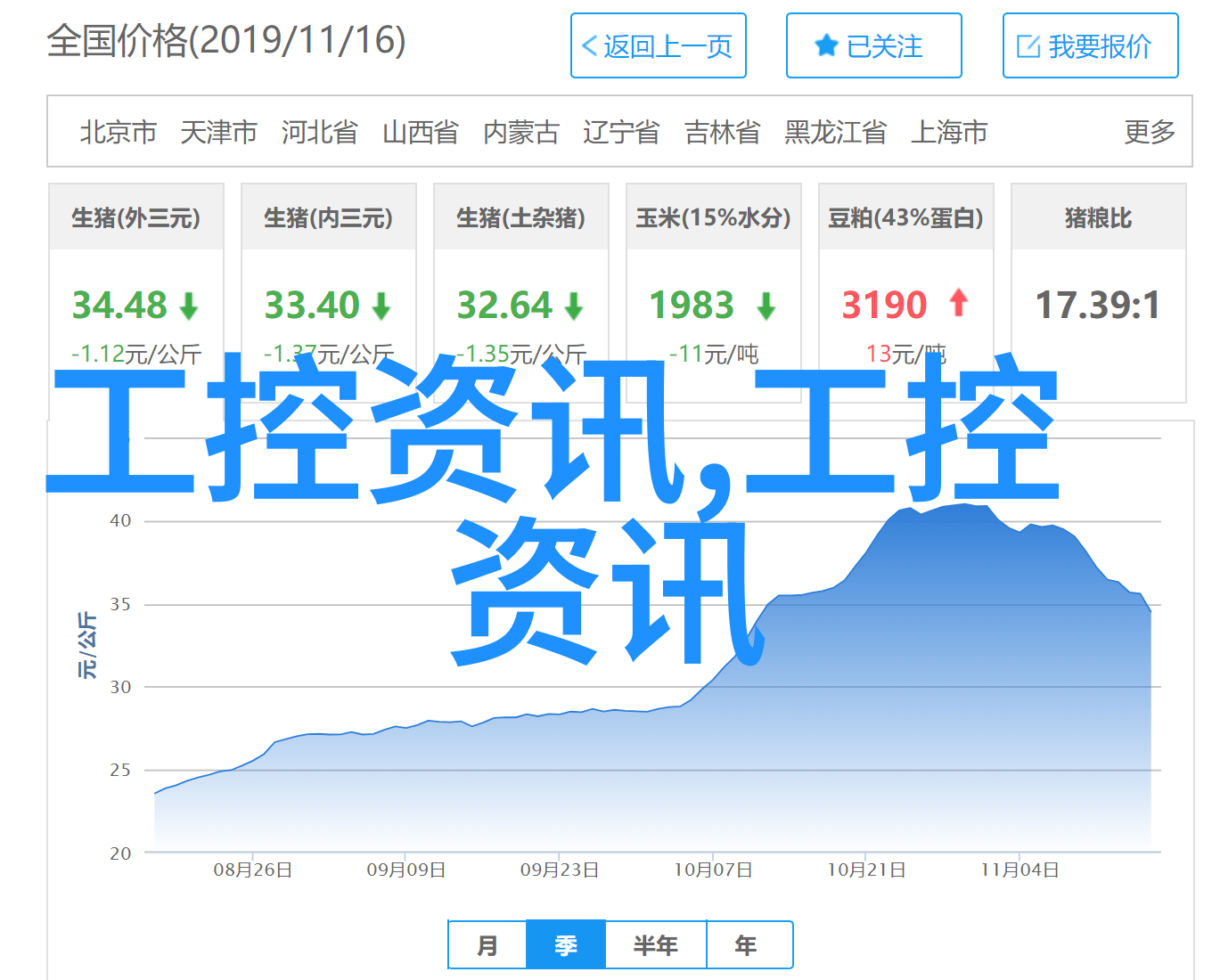Image resolution: width=1212 pixels, height=980 pixels.
Task: Go back via 返回上一页 button
Action: [x=659, y=45]
